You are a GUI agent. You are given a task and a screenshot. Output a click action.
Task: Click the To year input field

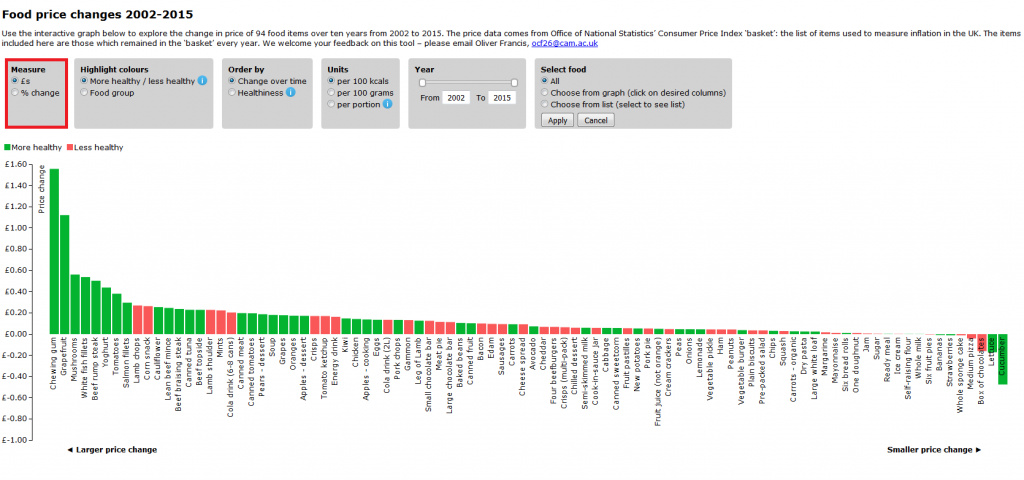(x=501, y=98)
